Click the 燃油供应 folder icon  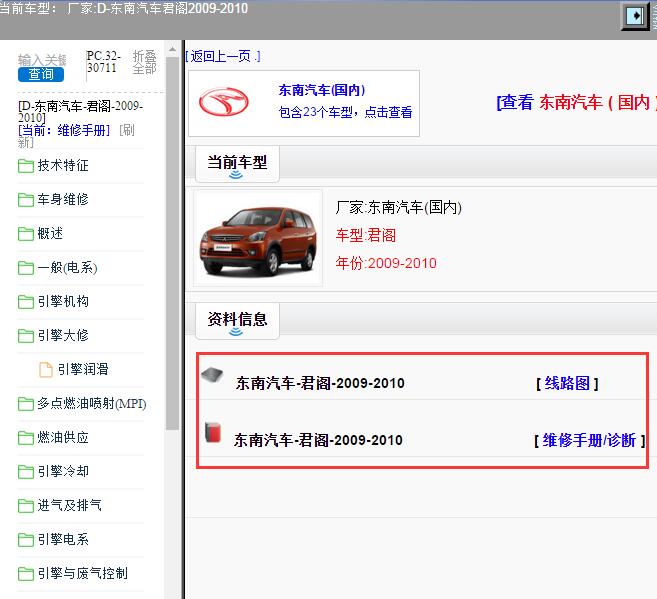pyautogui.click(x=26, y=438)
